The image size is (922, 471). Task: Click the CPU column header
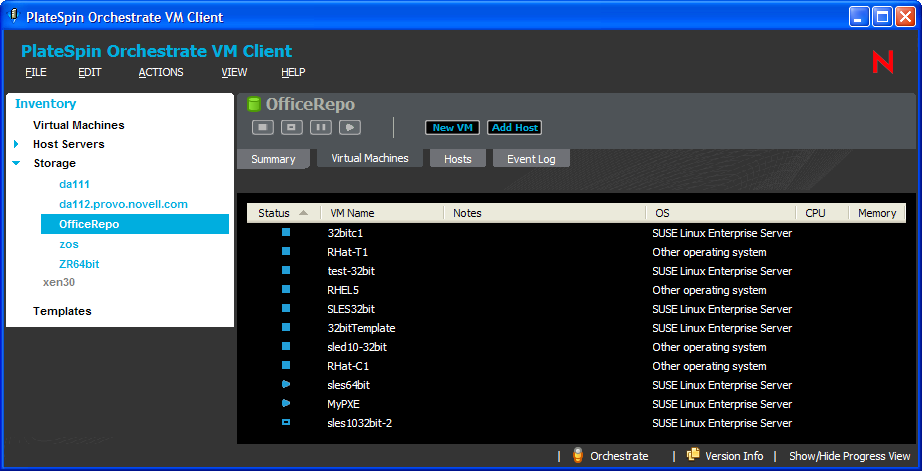pyautogui.click(x=823, y=213)
